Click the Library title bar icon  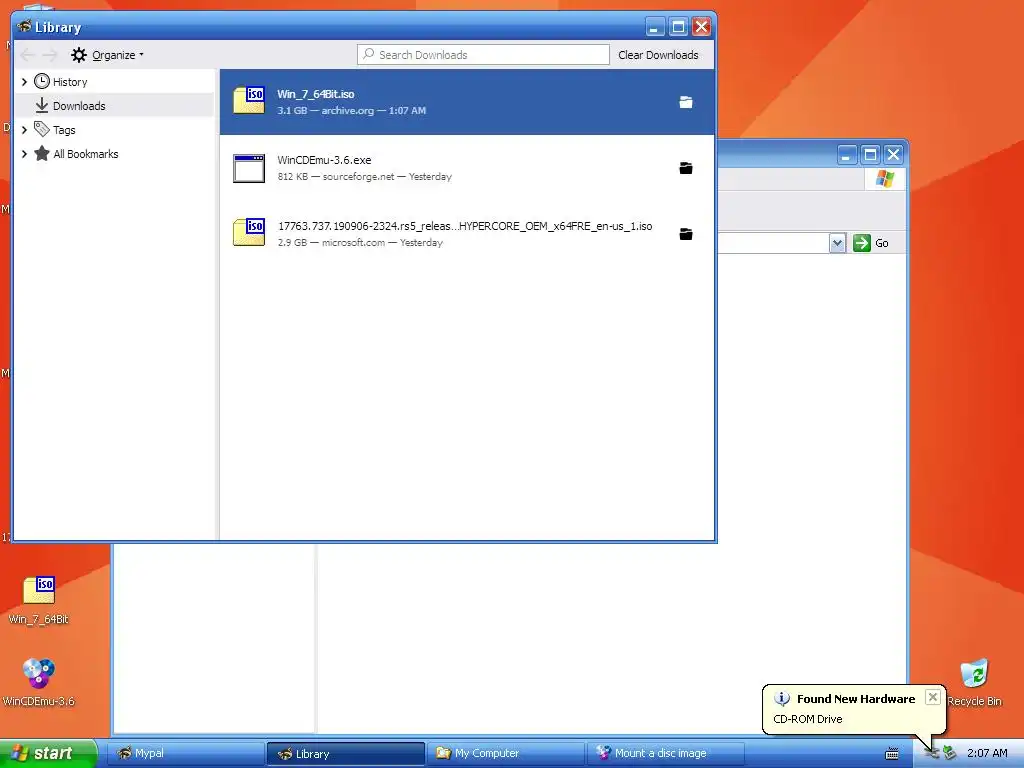click(x=24, y=27)
